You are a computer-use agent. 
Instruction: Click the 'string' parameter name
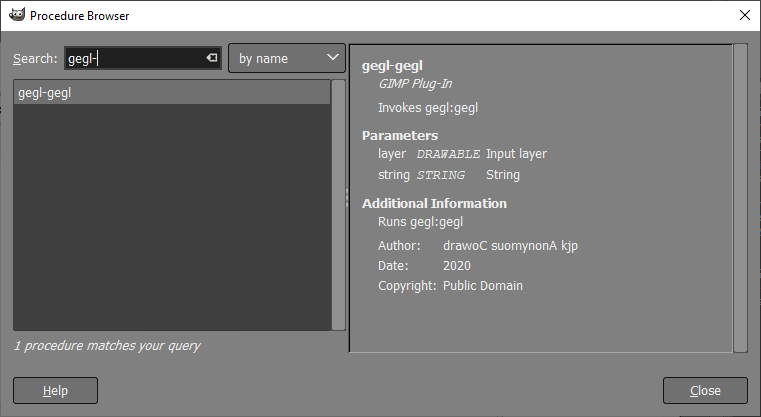(x=394, y=175)
